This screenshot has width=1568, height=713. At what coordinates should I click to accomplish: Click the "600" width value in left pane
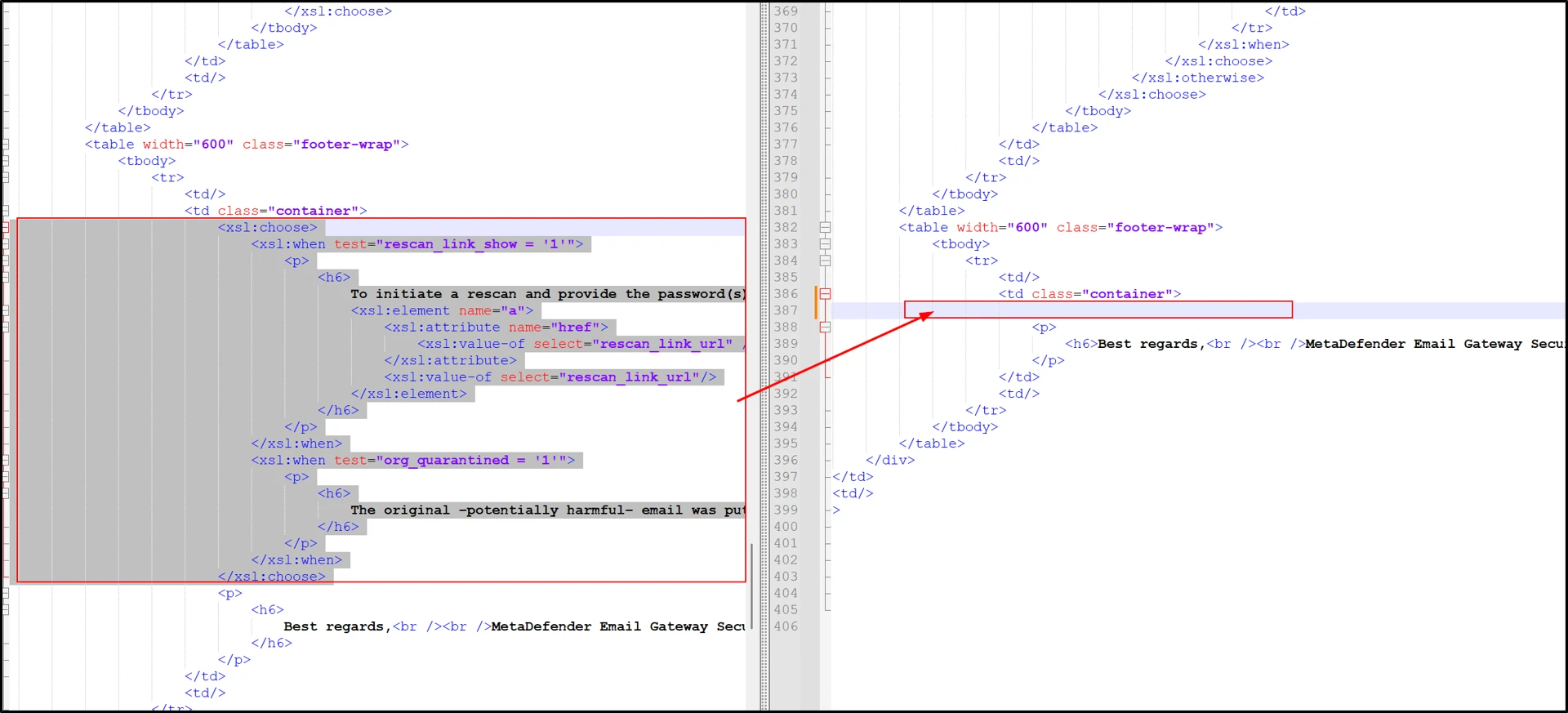coord(213,145)
